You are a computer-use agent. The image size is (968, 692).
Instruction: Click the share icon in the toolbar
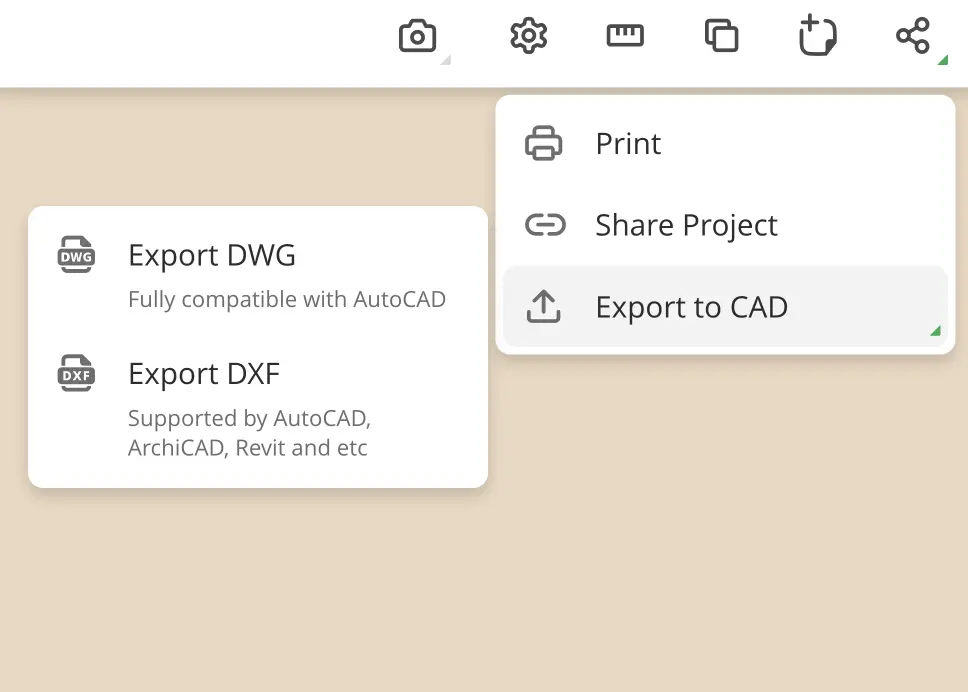912,37
